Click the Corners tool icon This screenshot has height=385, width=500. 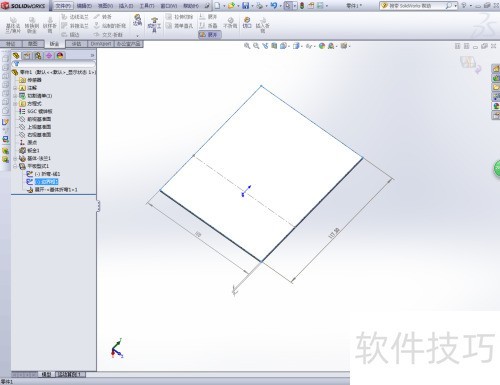click(137, 20)
